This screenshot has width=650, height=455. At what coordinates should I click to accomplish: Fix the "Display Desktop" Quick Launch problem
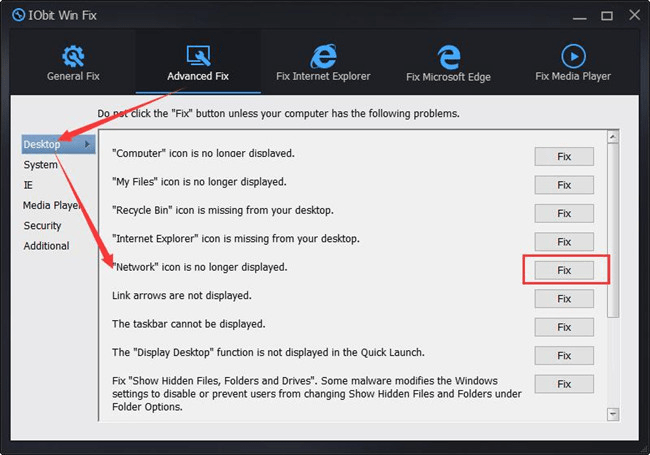coord(564,356)
